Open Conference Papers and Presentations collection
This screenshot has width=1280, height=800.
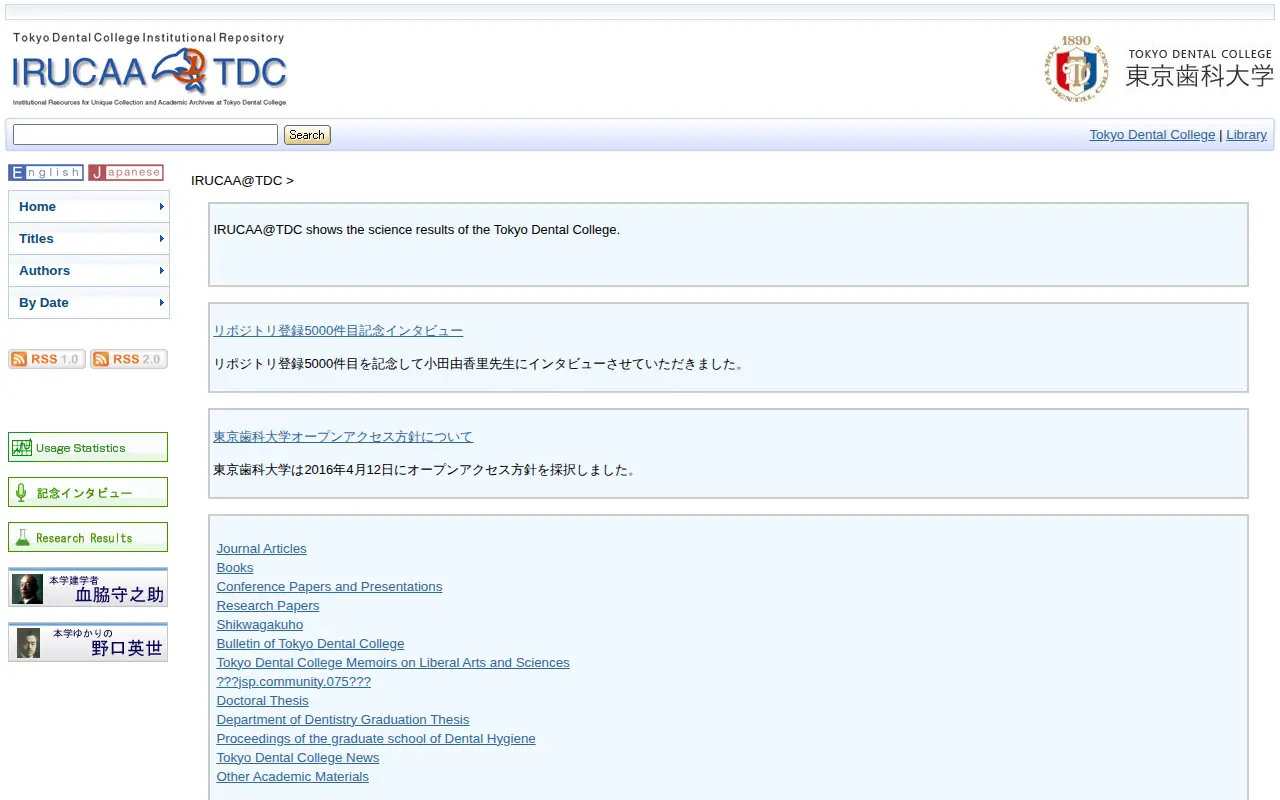(329, 587)
